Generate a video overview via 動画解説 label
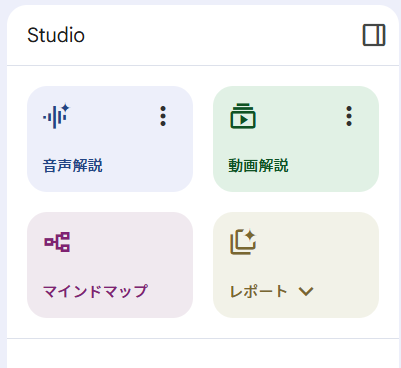 point(258,166)
